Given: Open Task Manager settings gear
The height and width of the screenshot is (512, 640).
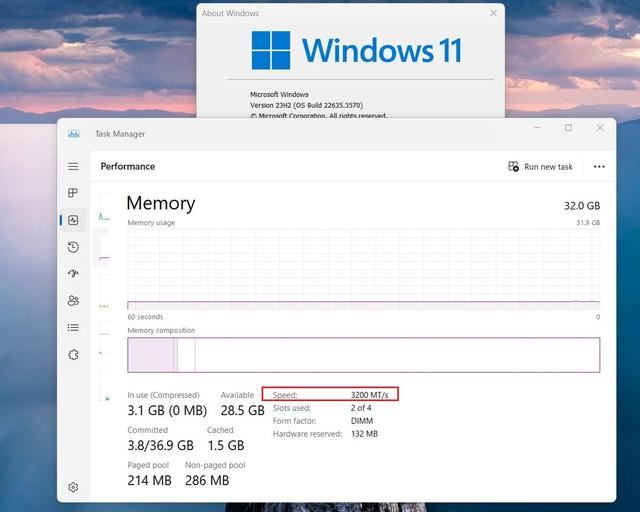Looking at the screenshot, I should [73, 487].
